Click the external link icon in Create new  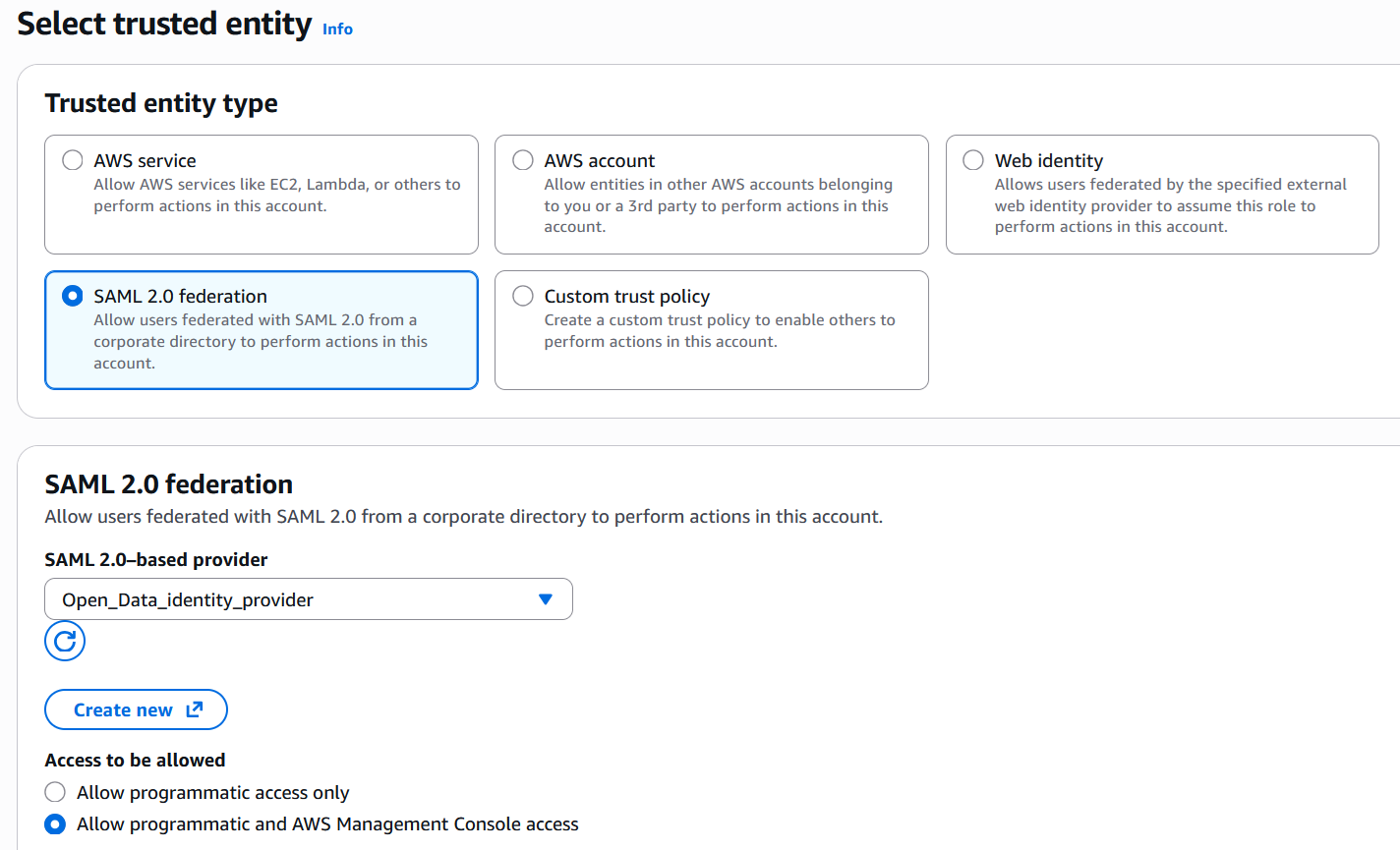click(195, 709)
